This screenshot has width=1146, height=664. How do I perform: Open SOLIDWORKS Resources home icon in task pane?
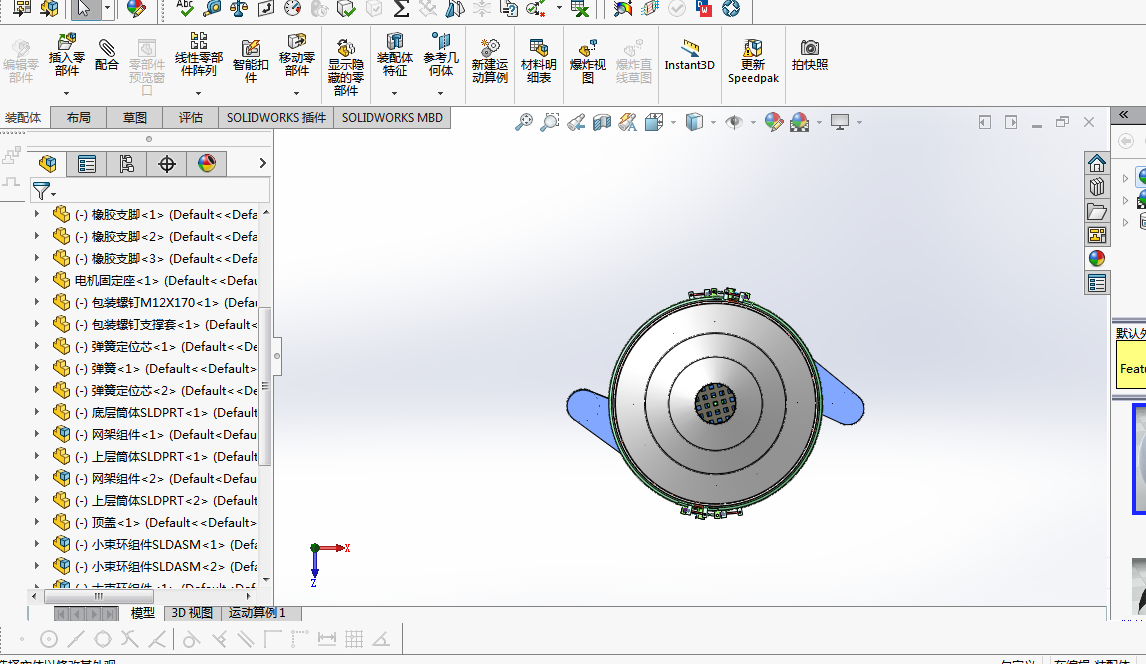(x=1096, y=163)
